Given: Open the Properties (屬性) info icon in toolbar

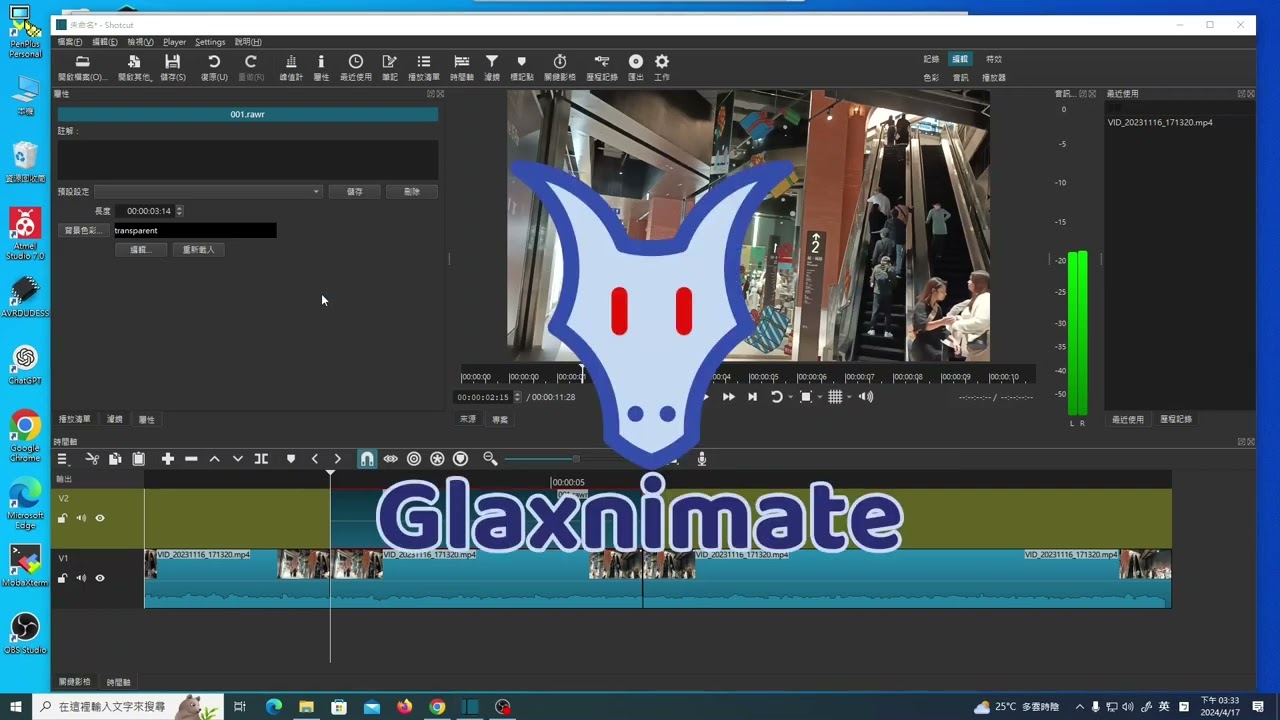Looking at the screenshot, I should point(321,62).
